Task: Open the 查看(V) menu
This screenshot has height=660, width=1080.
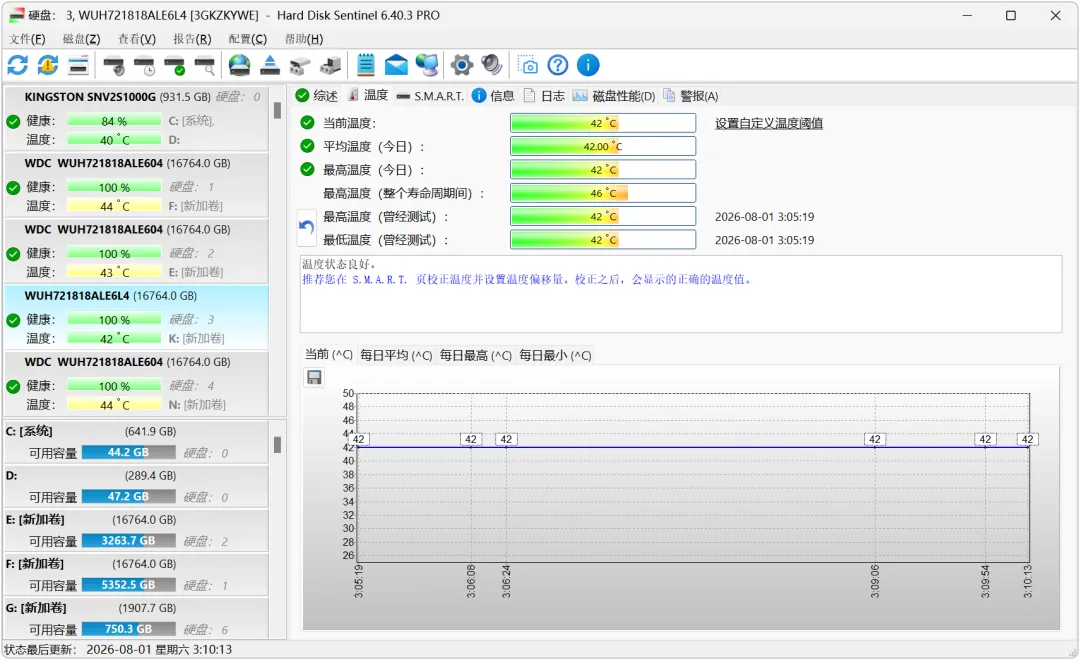Action: (x=137, y=39)
